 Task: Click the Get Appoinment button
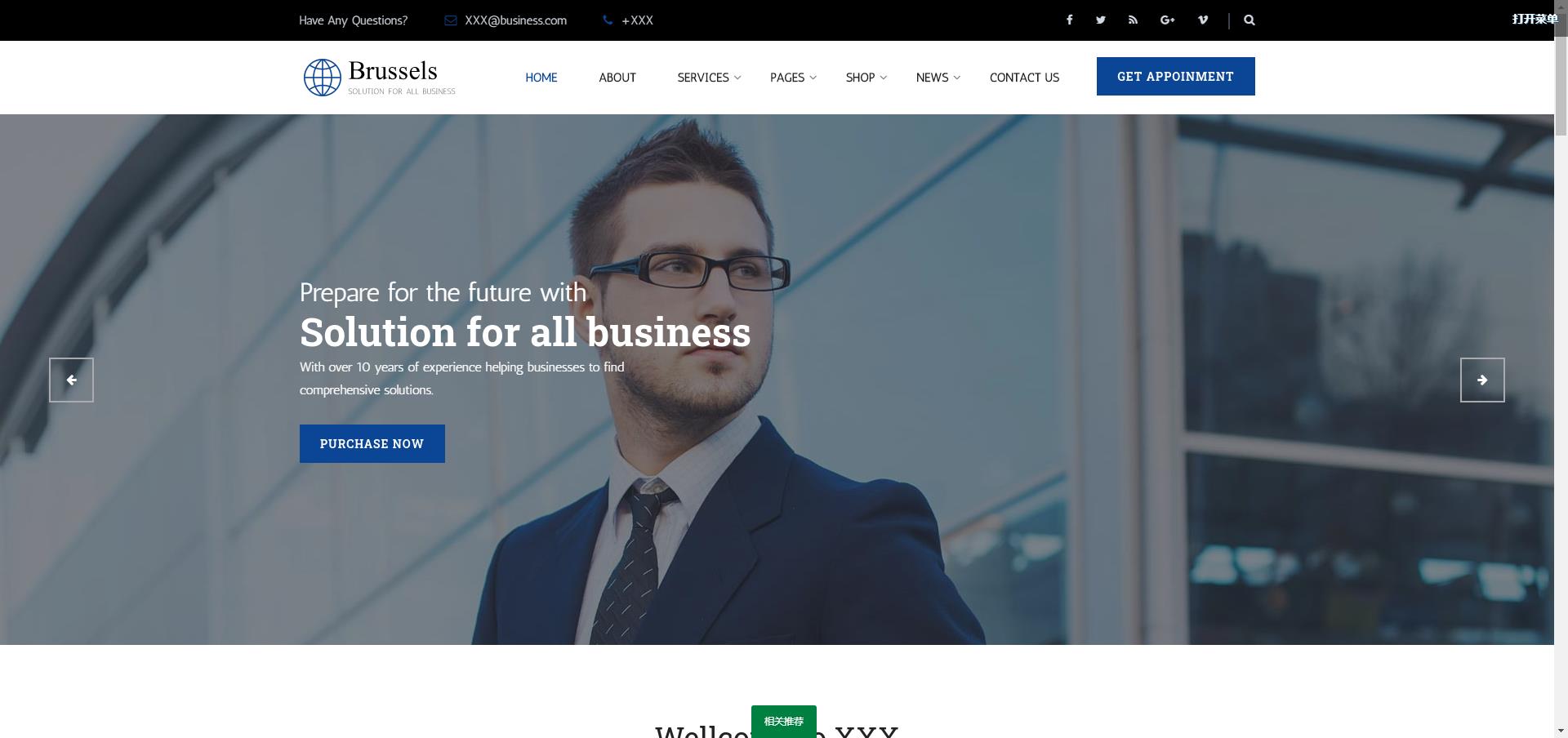click(x=1176, y=76)
